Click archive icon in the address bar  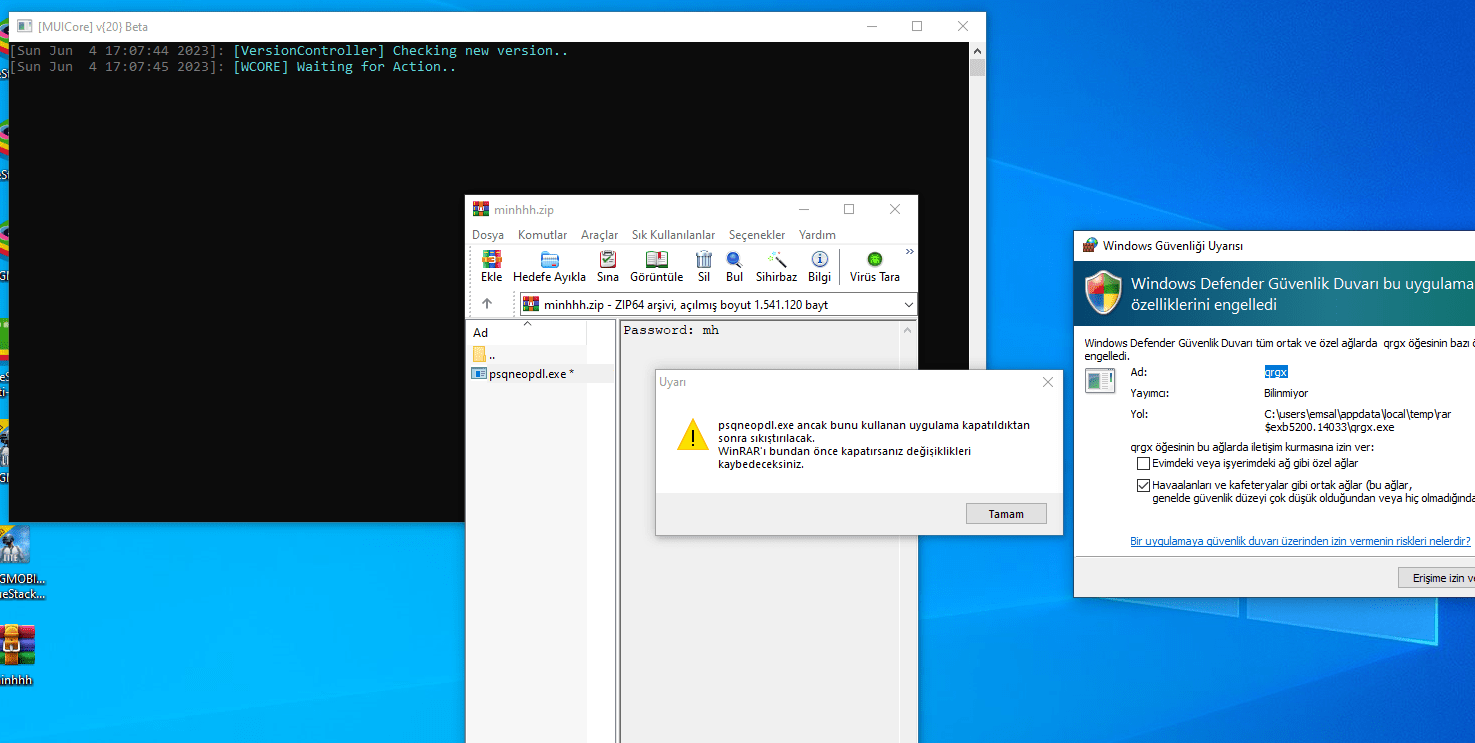(x=531, y=304)
